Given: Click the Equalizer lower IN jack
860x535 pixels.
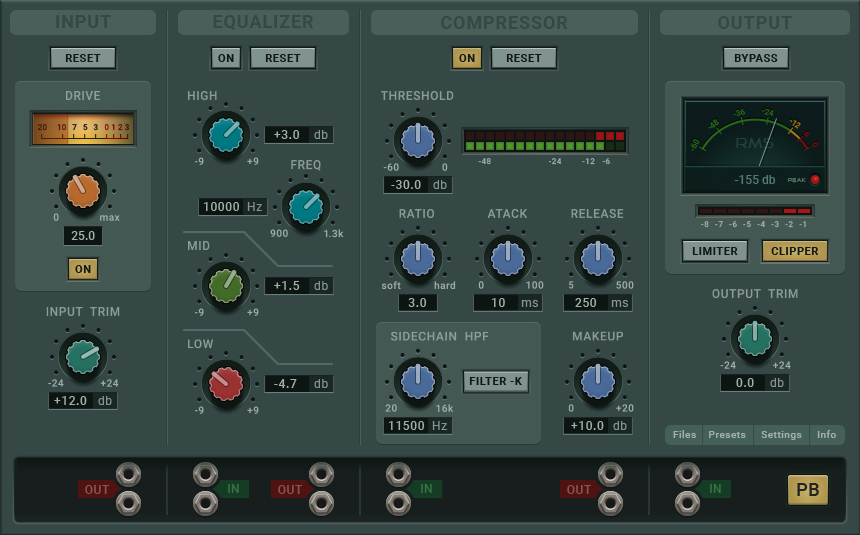Looking at the screenshot, I should coord(206,503).
